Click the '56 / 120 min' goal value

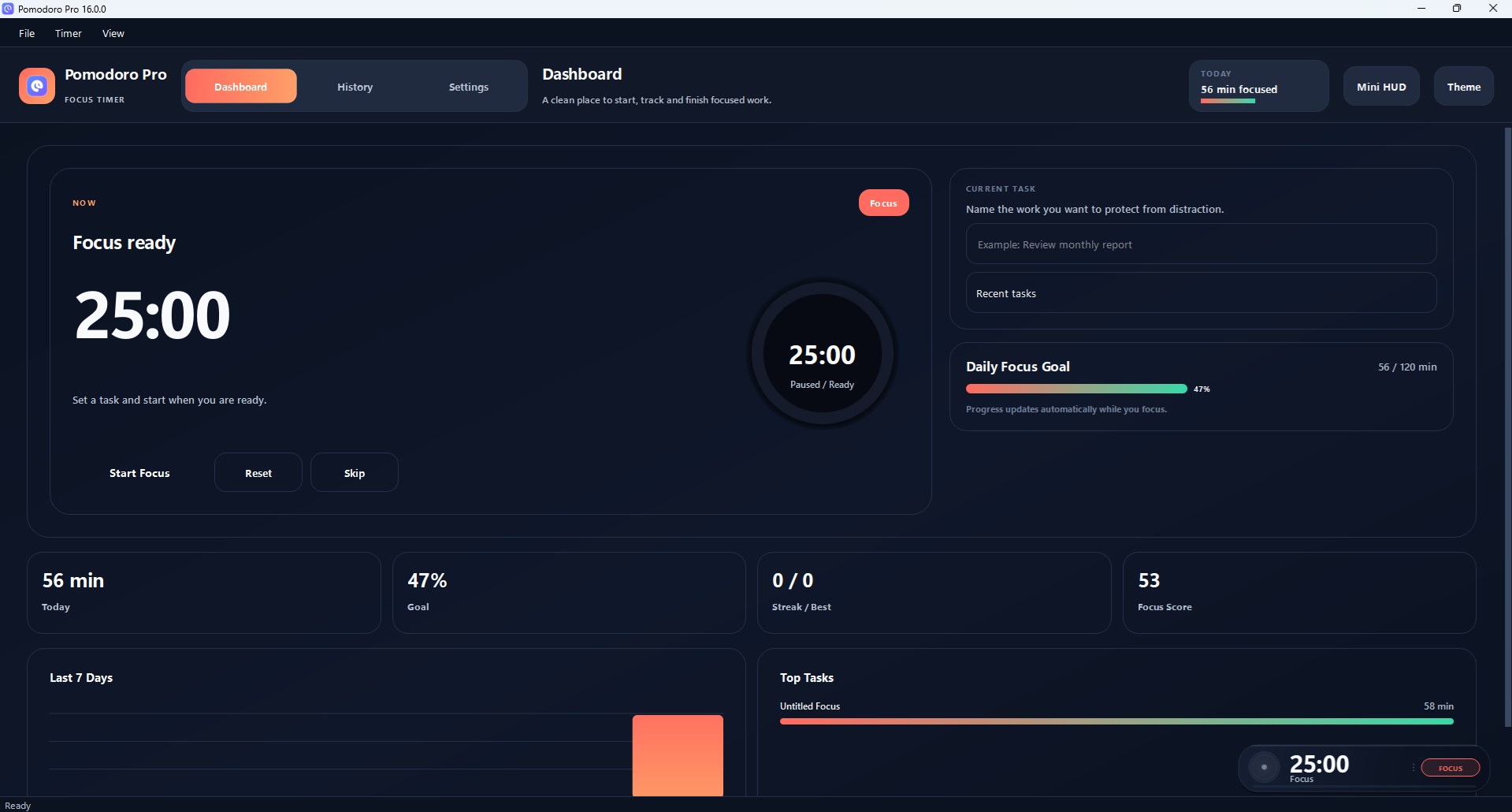tap(1407, 367)
